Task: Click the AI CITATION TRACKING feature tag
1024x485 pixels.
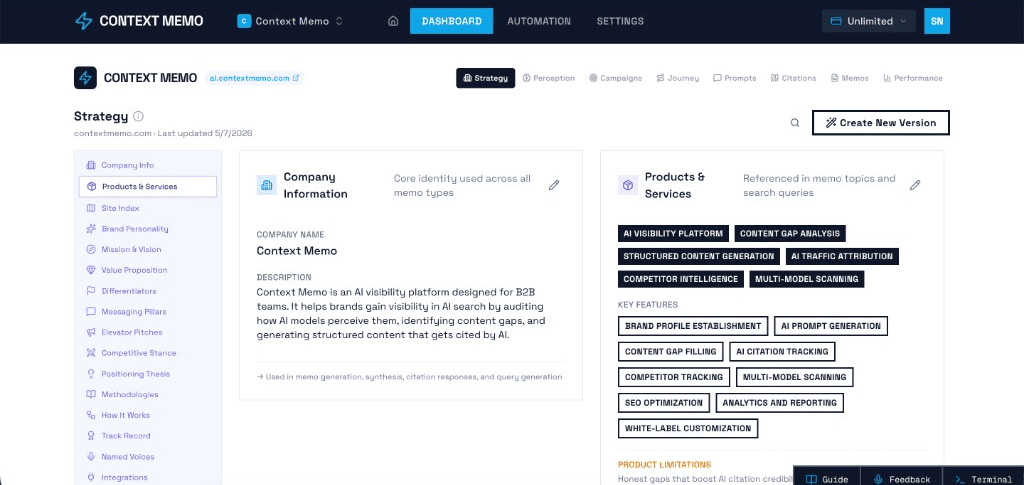Action: (x=782, y=352)
